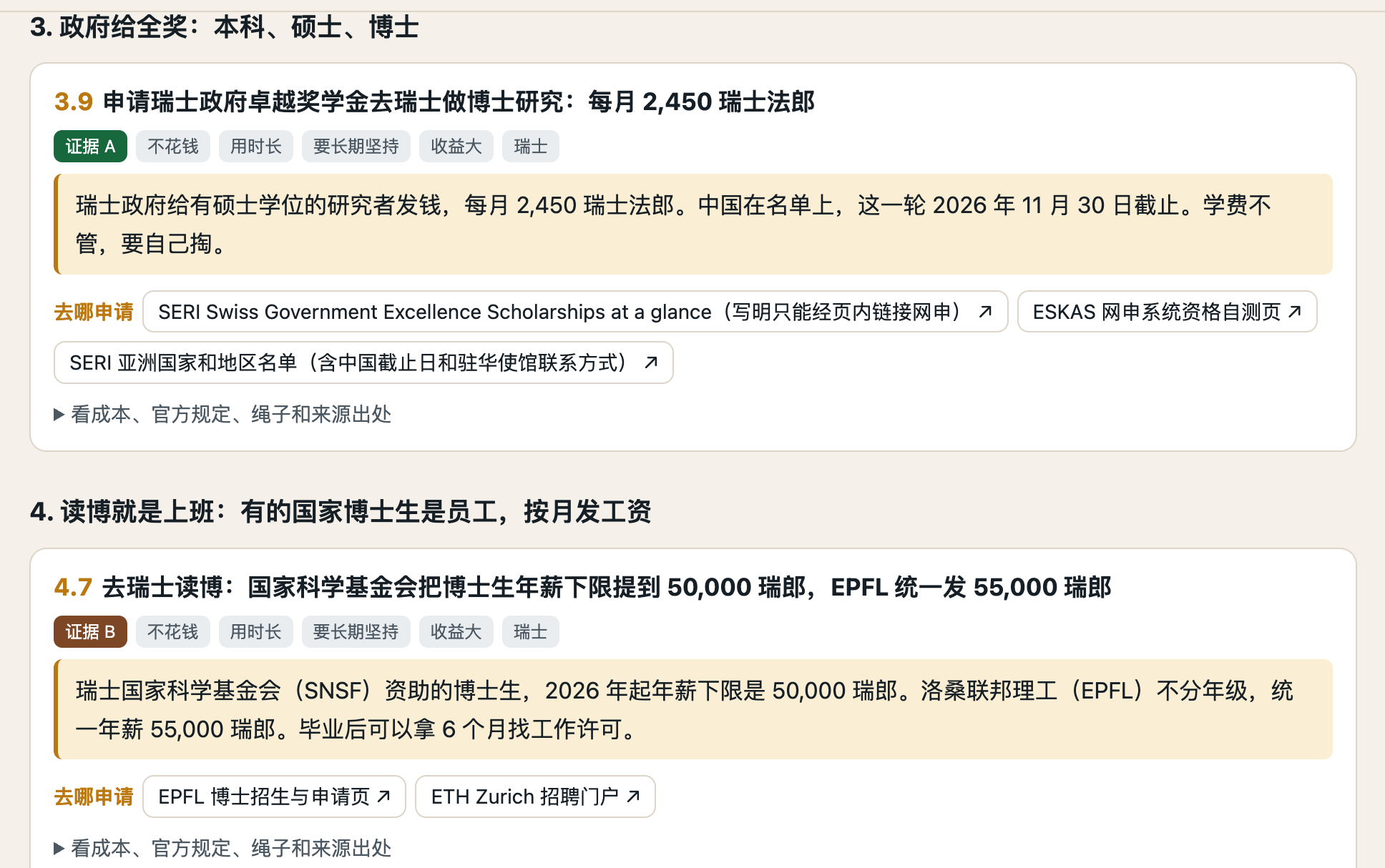Click the 证据 B badge
1385x868 pixels.
pos(90,632)
